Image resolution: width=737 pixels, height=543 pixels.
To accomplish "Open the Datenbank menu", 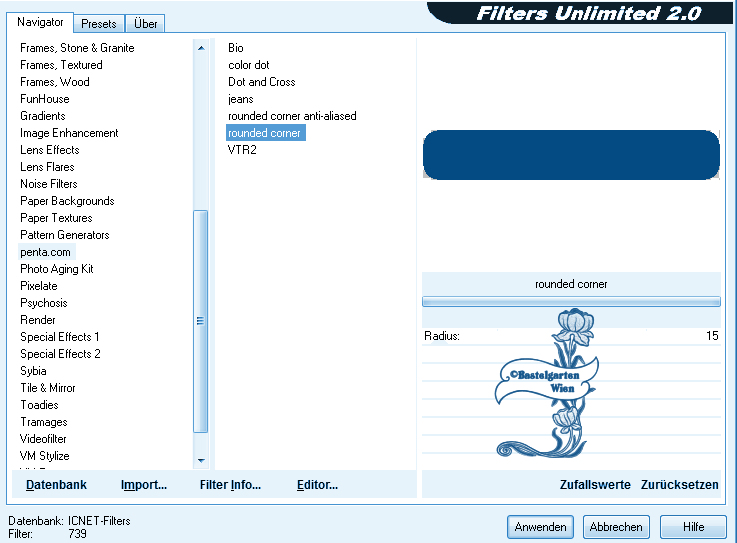I will [56, 485].
